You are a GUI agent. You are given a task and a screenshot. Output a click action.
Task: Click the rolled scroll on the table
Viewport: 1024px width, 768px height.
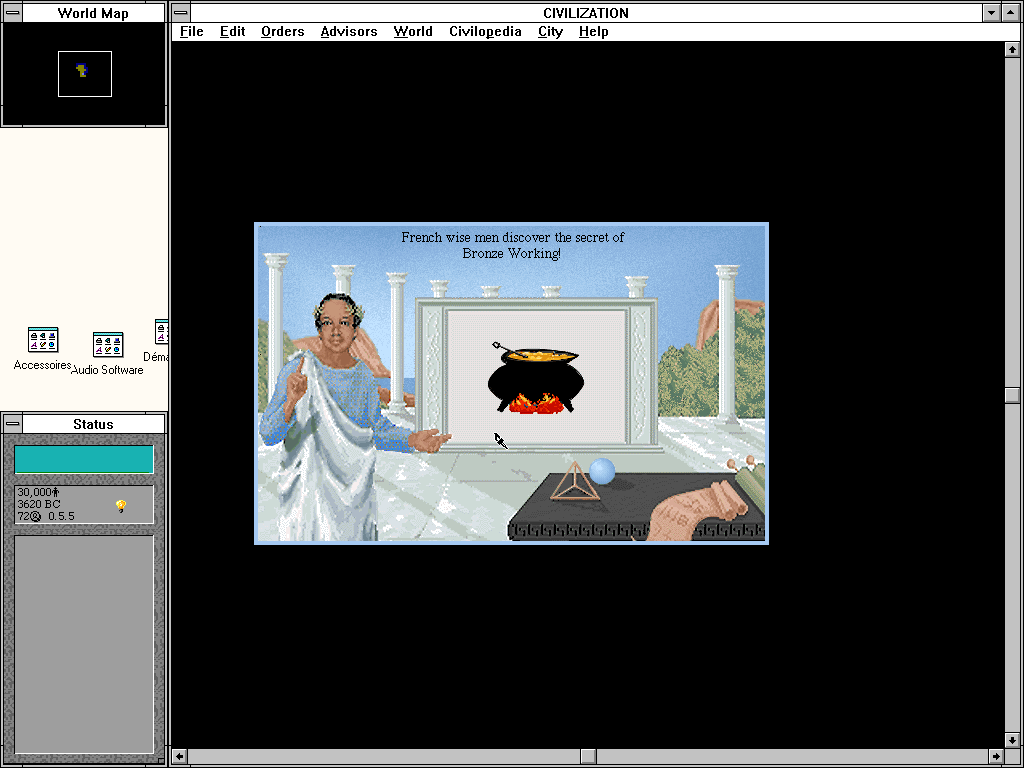click(699, 513)
